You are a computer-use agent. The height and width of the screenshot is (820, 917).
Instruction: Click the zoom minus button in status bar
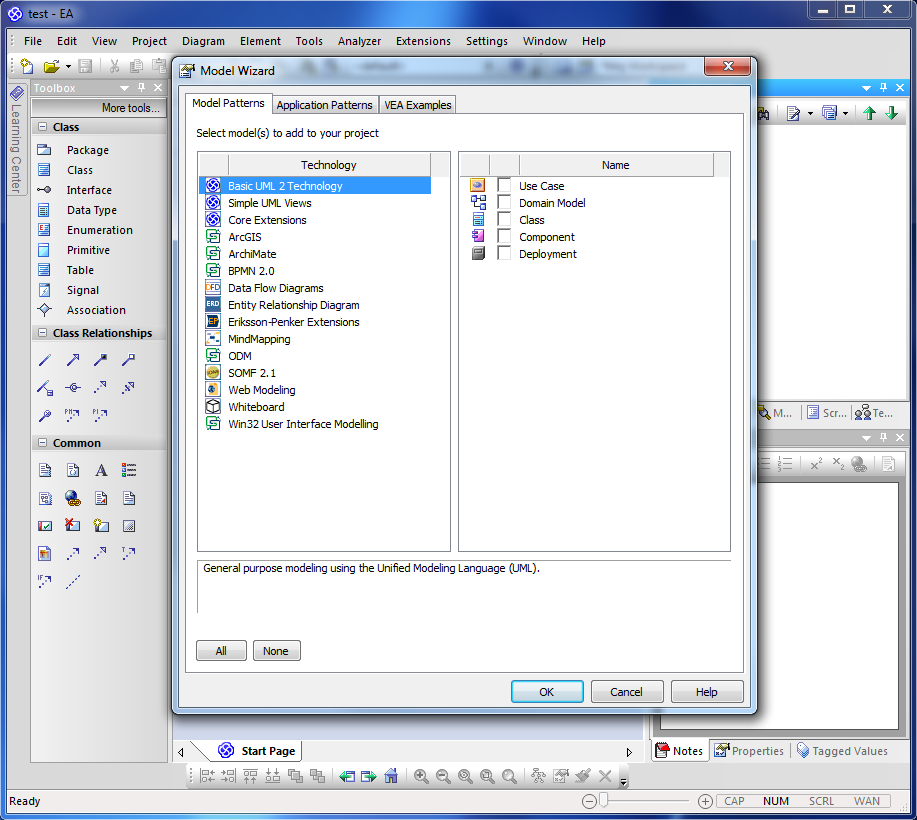point(590,801)
